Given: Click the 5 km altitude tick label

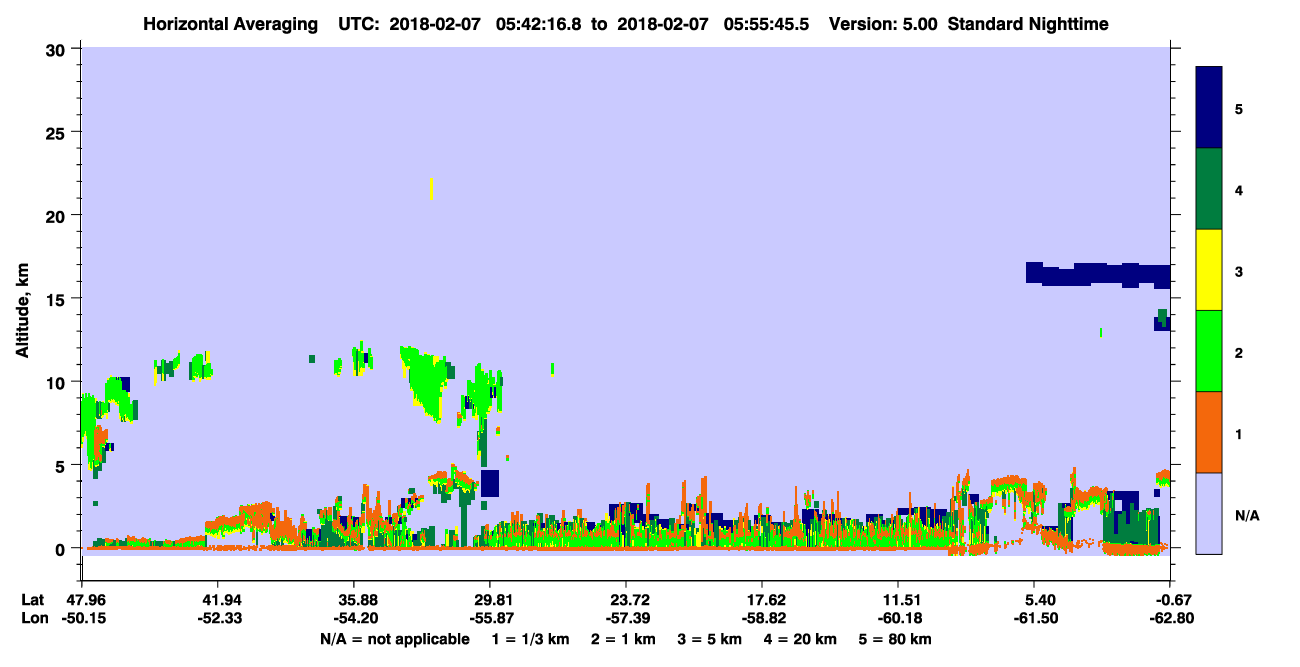Looking at the screenshot, I should pyautogui.click(x=63, y=465).
